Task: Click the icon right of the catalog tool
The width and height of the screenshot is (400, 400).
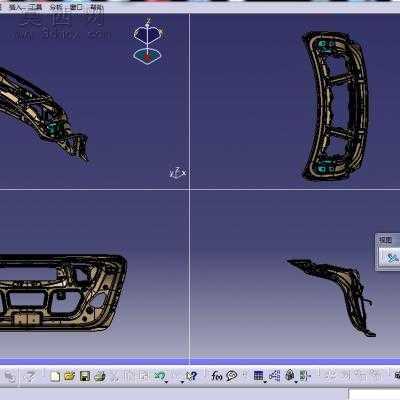Action: pos(305,376)
